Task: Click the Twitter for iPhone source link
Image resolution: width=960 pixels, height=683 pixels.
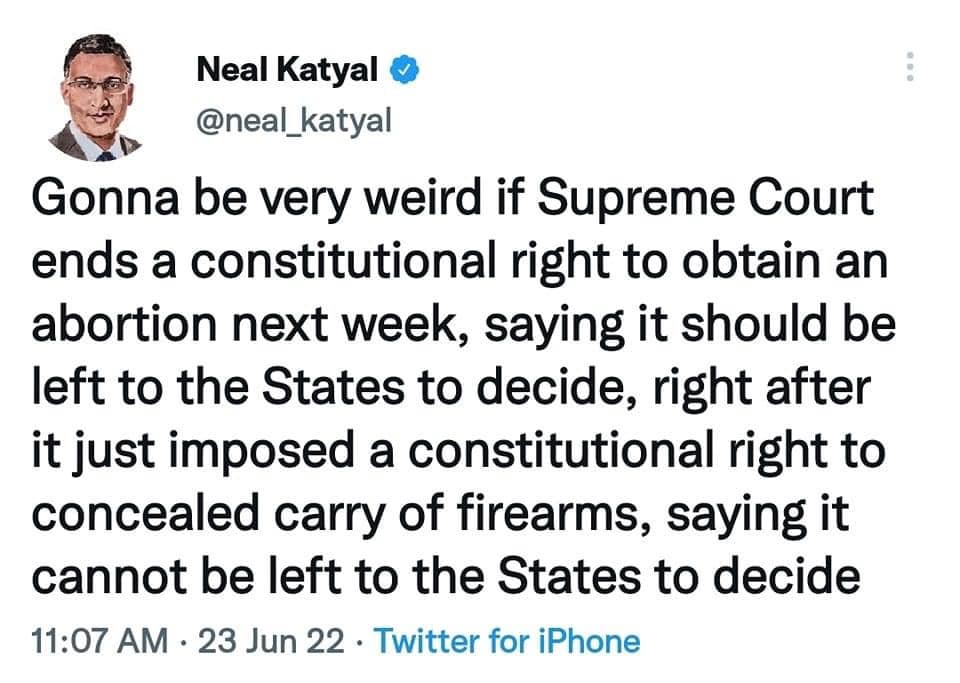Action: coord(506,640)
